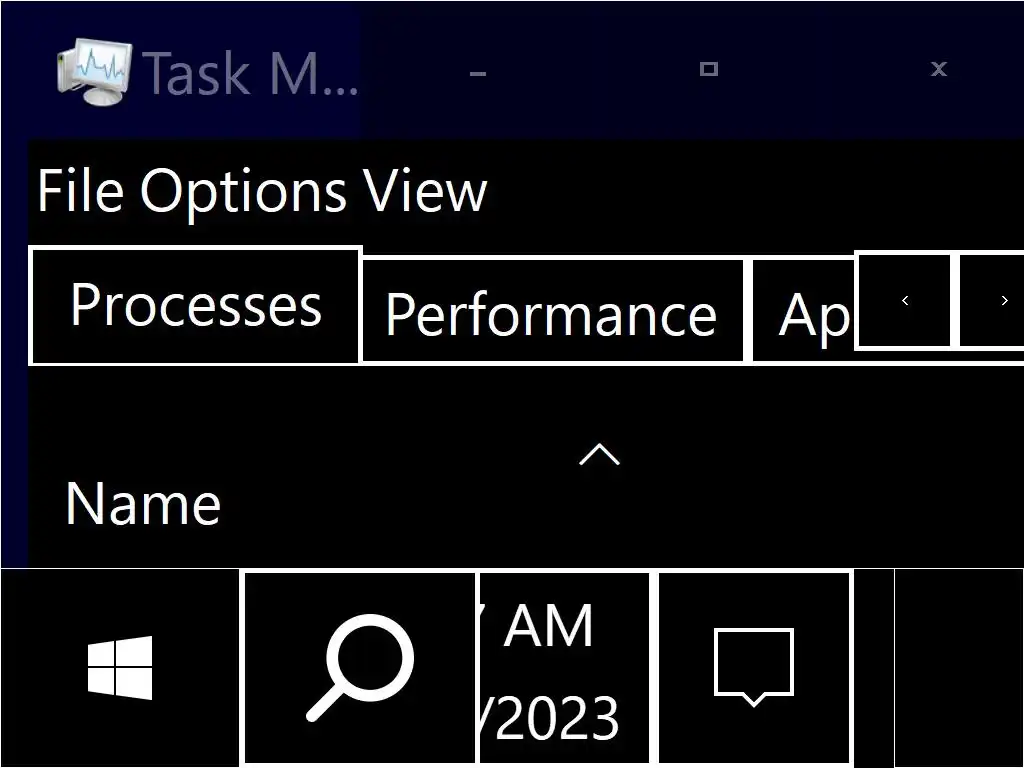This screenshot has height=768, width=1024.
Task: Switch to the Processes tab
Action: pyautogui.click(x=195, y=306)
